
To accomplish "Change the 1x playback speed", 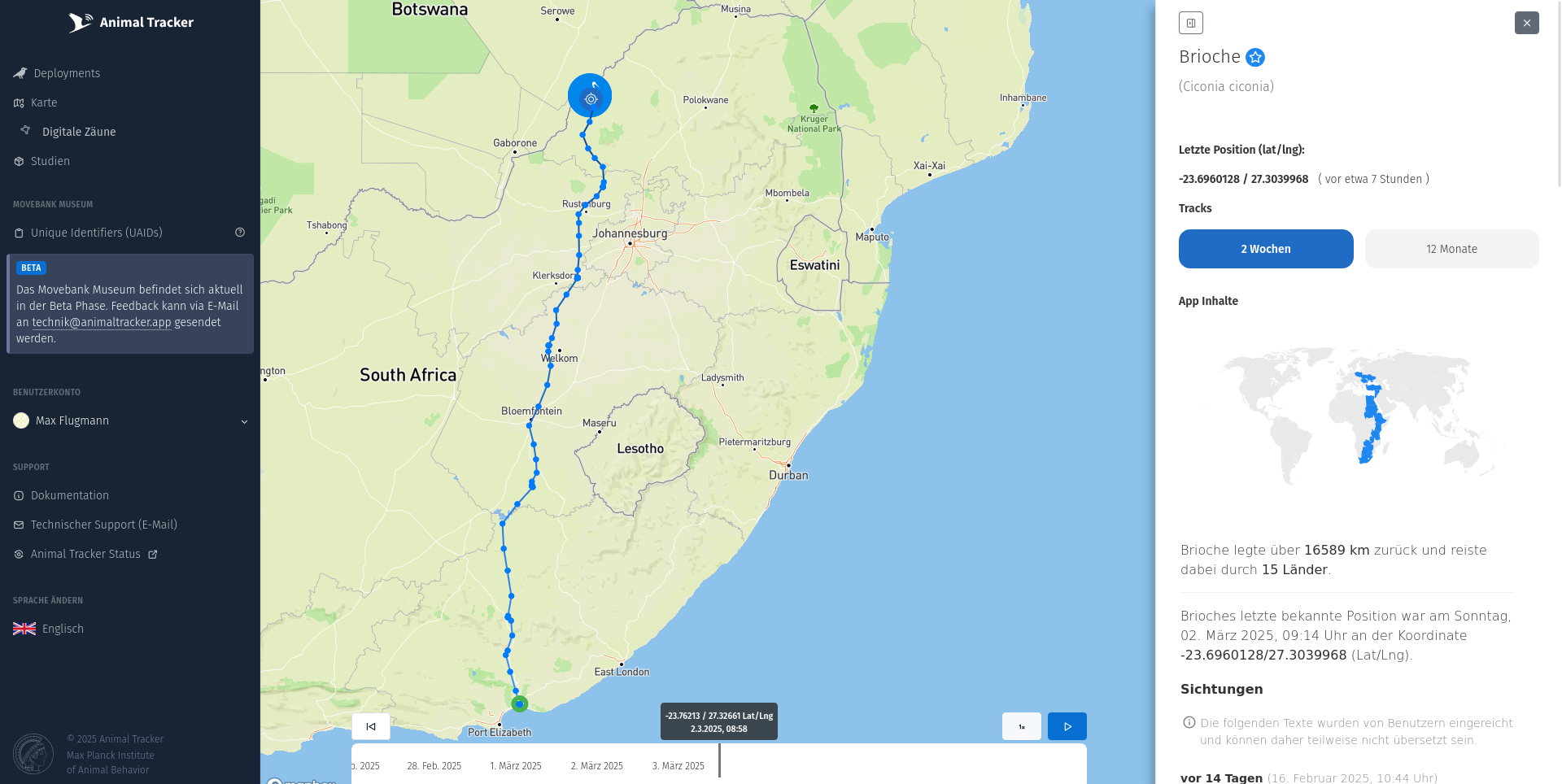I will pos(1021,726).
